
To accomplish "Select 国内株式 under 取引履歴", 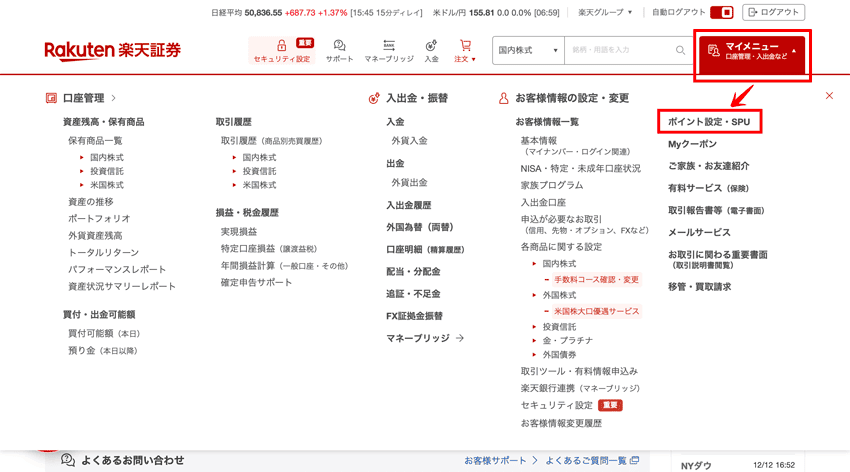I will [259, 158].
